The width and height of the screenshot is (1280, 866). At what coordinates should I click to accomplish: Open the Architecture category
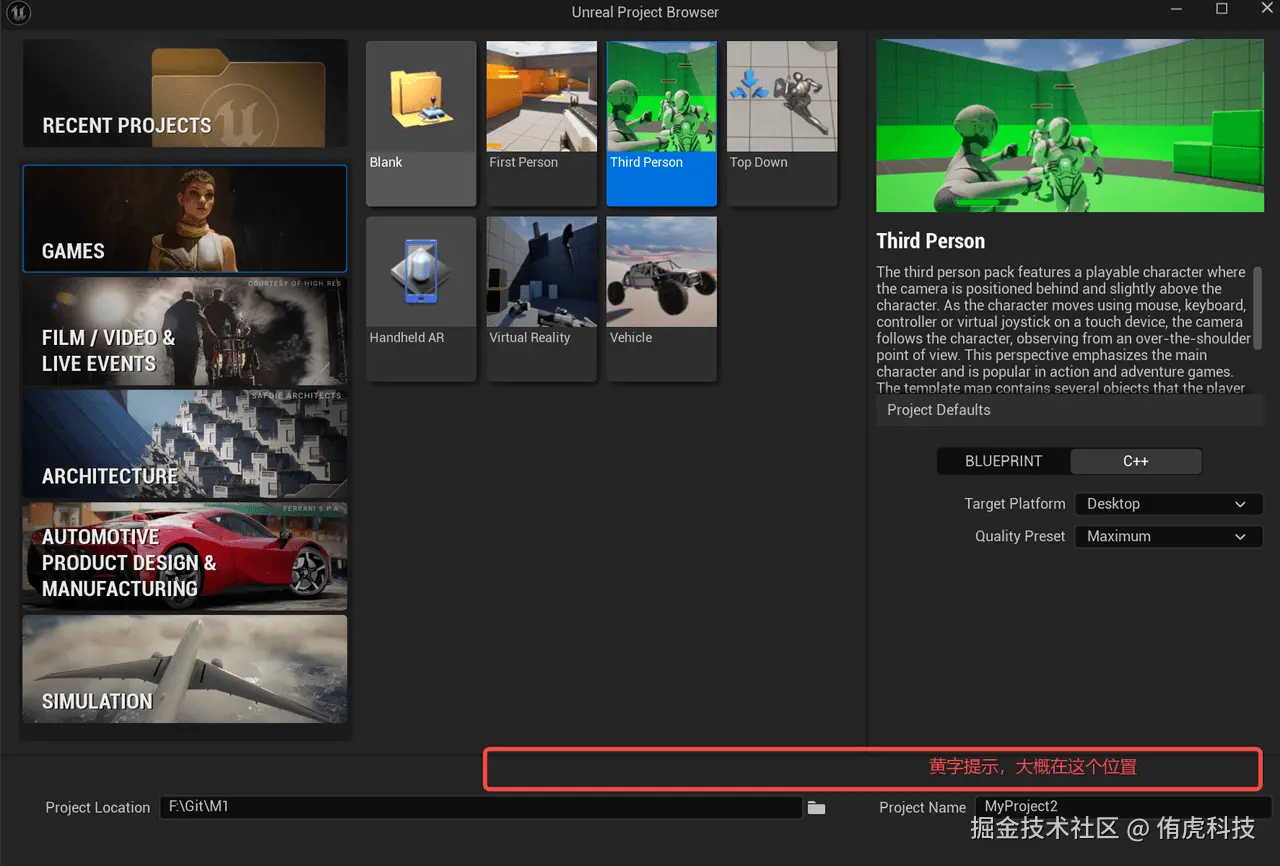pos(185,444)
